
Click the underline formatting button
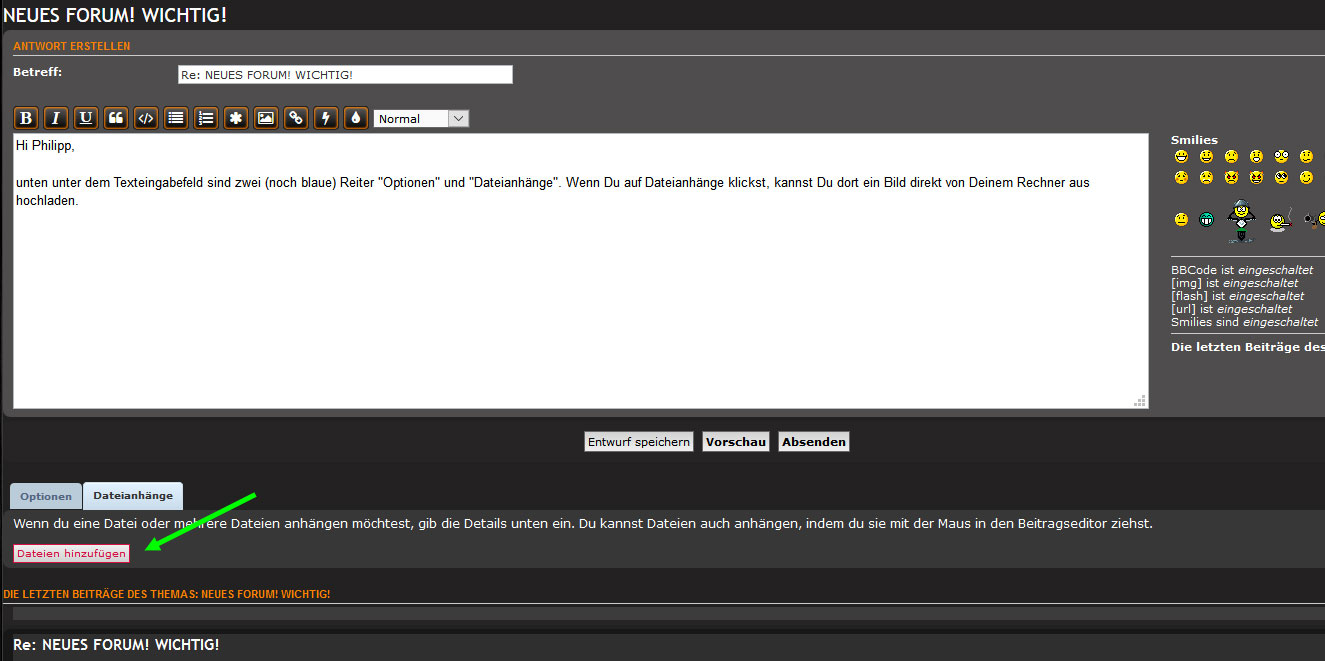click(86, 118)
